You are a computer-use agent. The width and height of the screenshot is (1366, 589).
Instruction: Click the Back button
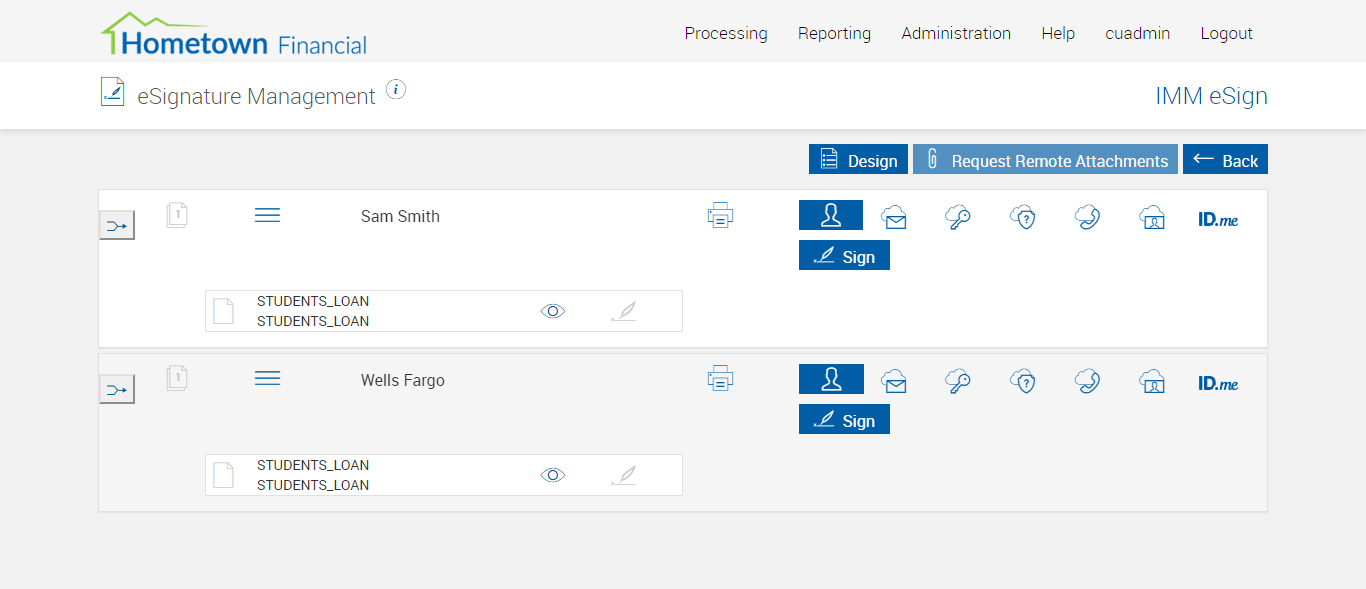(1225, 160)
